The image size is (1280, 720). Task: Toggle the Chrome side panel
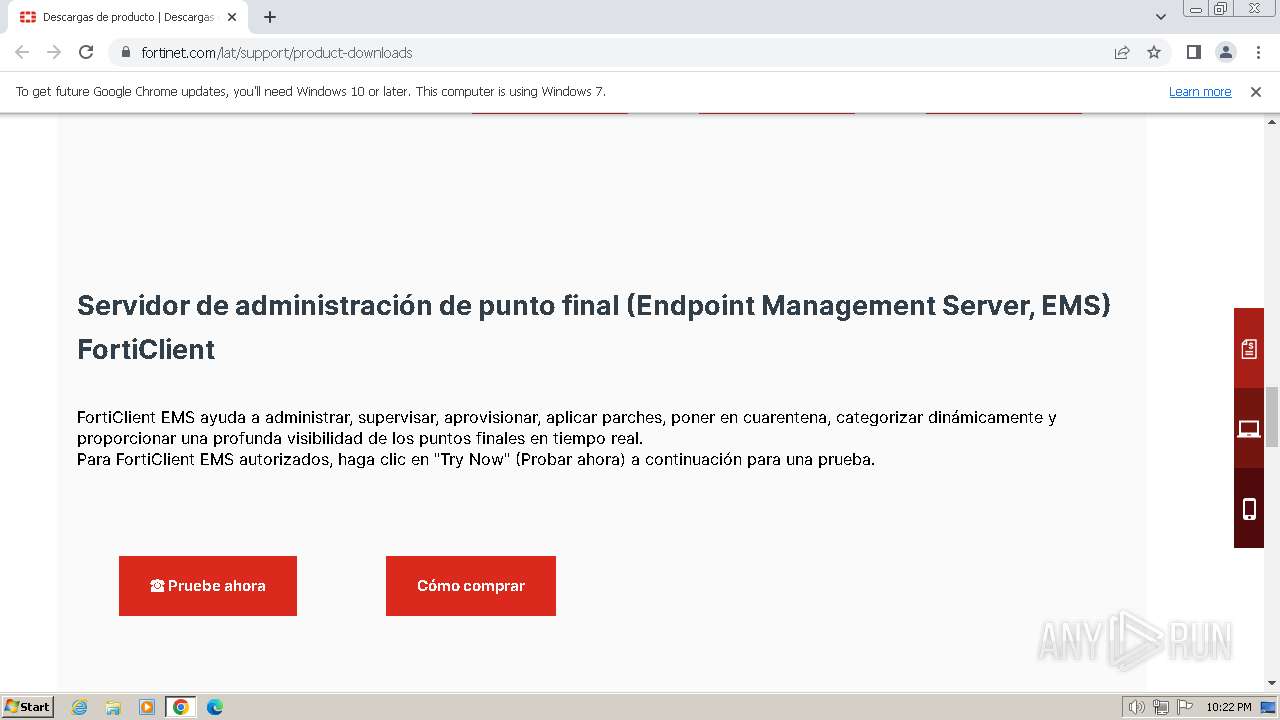[1193, 52]
